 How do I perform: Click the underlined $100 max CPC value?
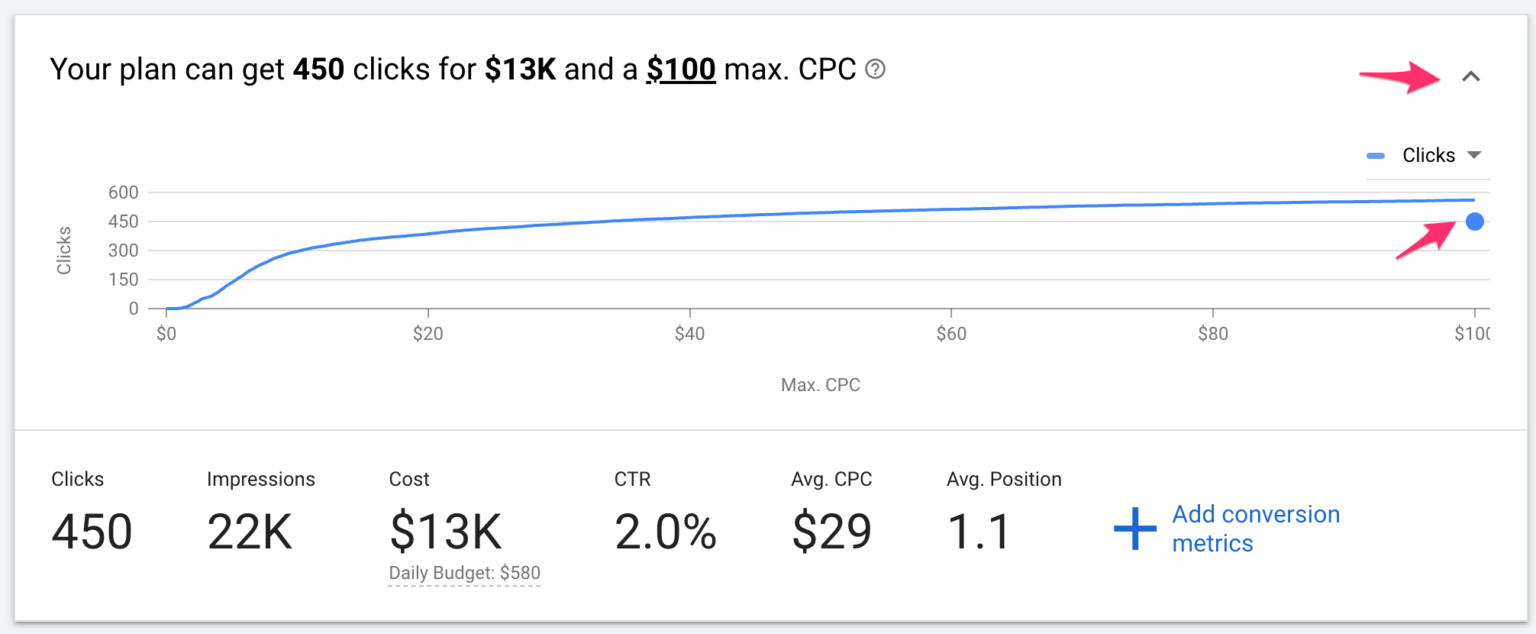coord(681,69)
